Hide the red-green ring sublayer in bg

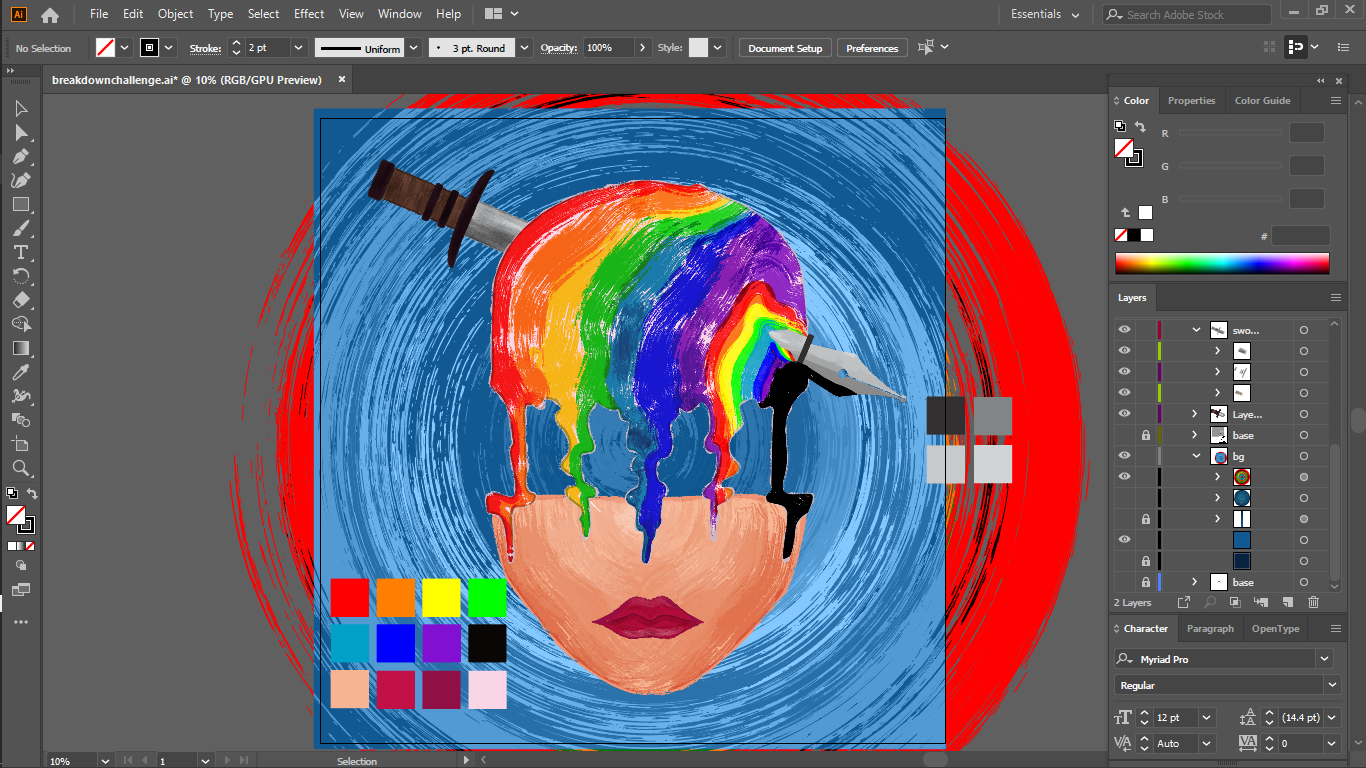(1124, 477)
